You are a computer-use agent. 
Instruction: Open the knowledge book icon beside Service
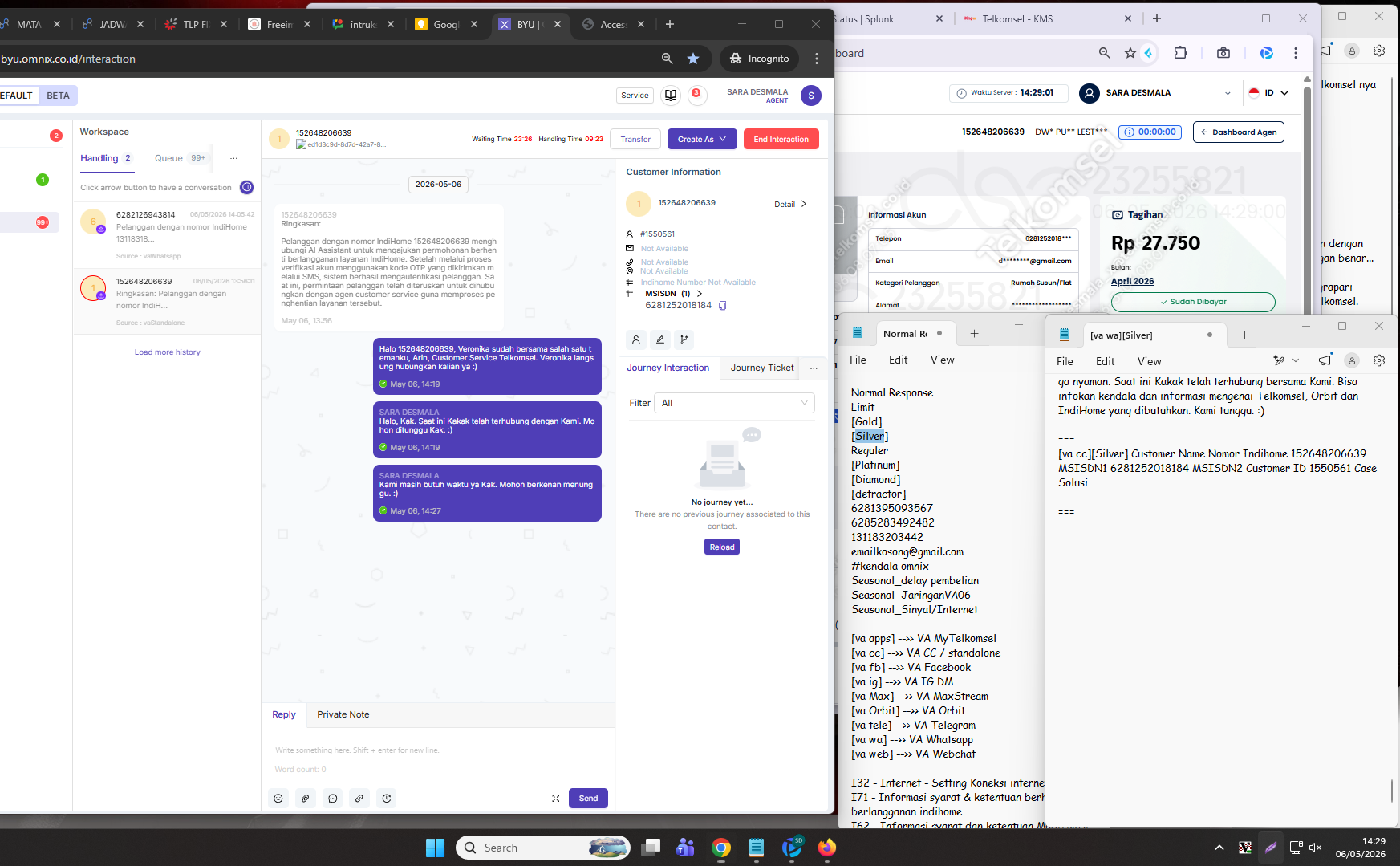coord(671,96)
